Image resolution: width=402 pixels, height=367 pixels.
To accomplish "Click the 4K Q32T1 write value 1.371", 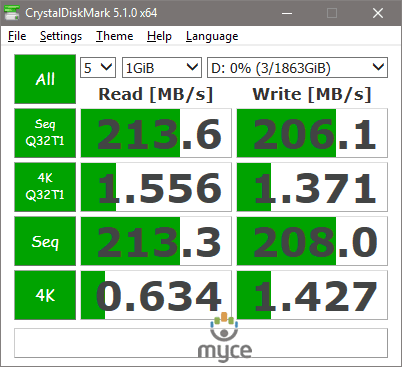I will (312, 187).
